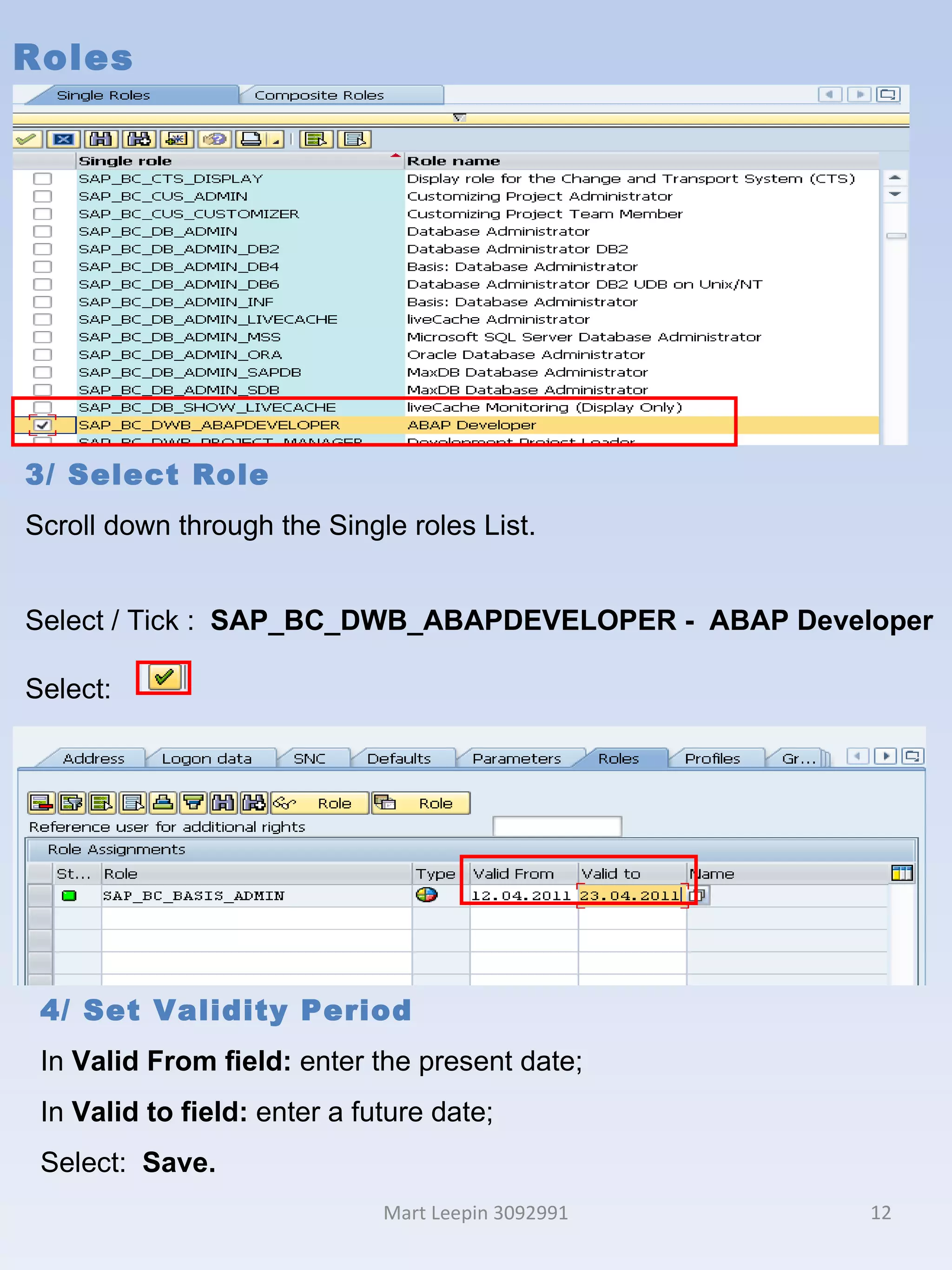Click the new selection star icon in role list toolbar
The height and width of the screenshot is (1270, 952).
pyautogui.click(x=176, y=140)
